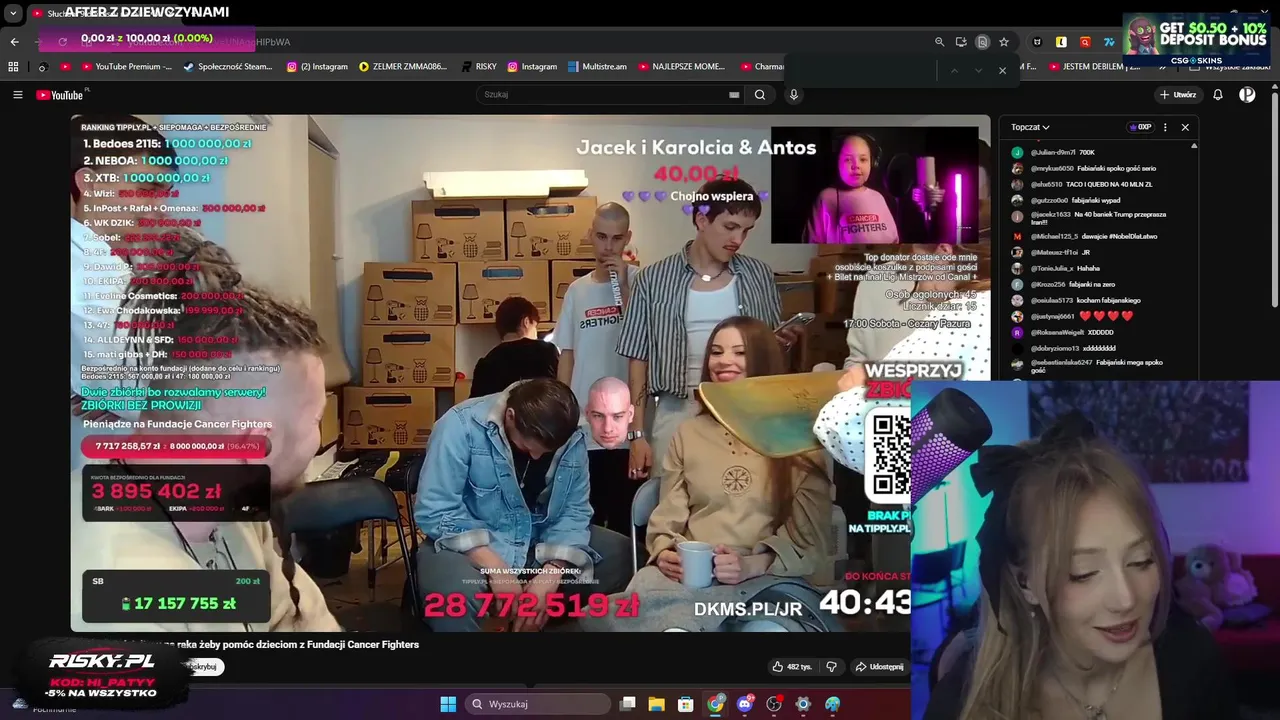Click the Utwórz create button
Screen dimensions: 1280x720
[1178, 95]
